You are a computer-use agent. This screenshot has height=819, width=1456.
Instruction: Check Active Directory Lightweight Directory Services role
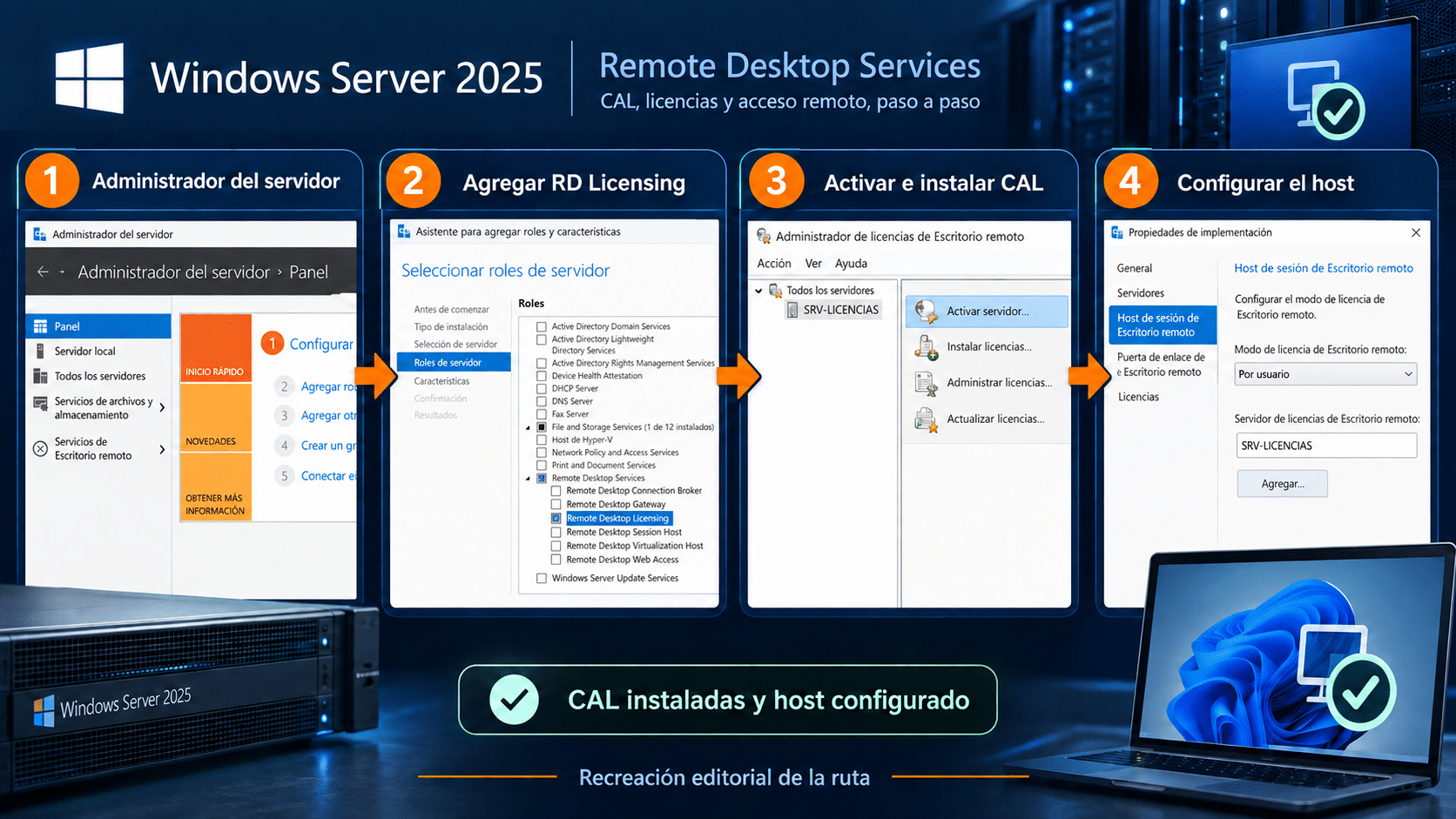tap(542, 339)
